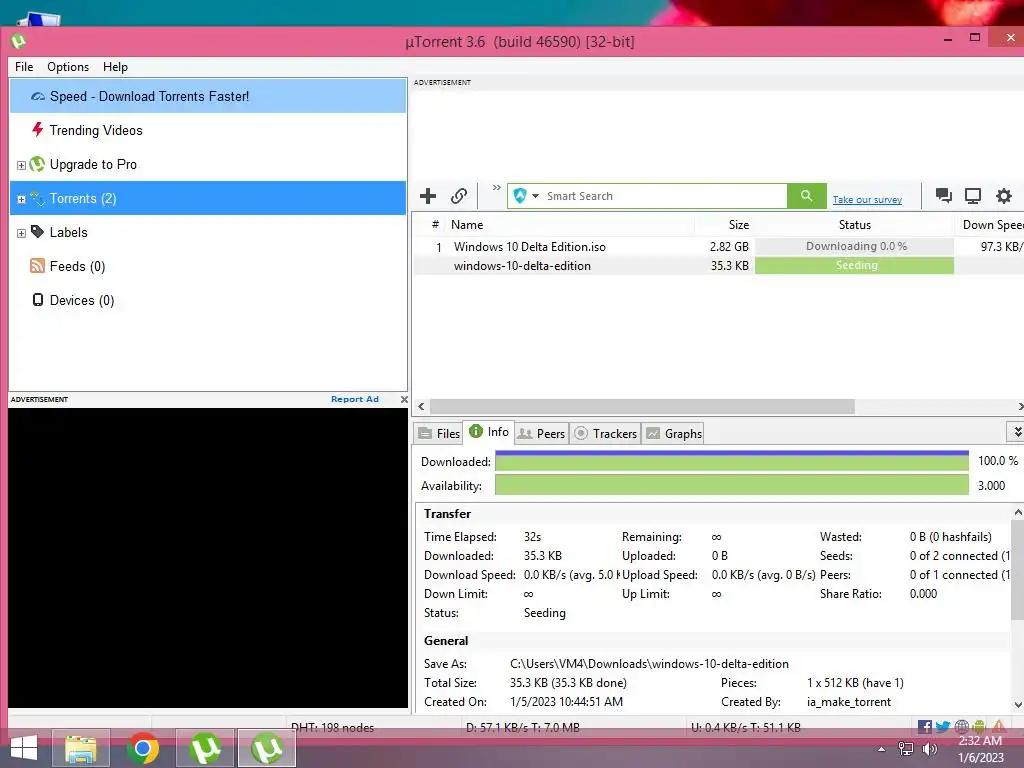
Task: Click the Trending Videos lightning icon
Action: 37,129
